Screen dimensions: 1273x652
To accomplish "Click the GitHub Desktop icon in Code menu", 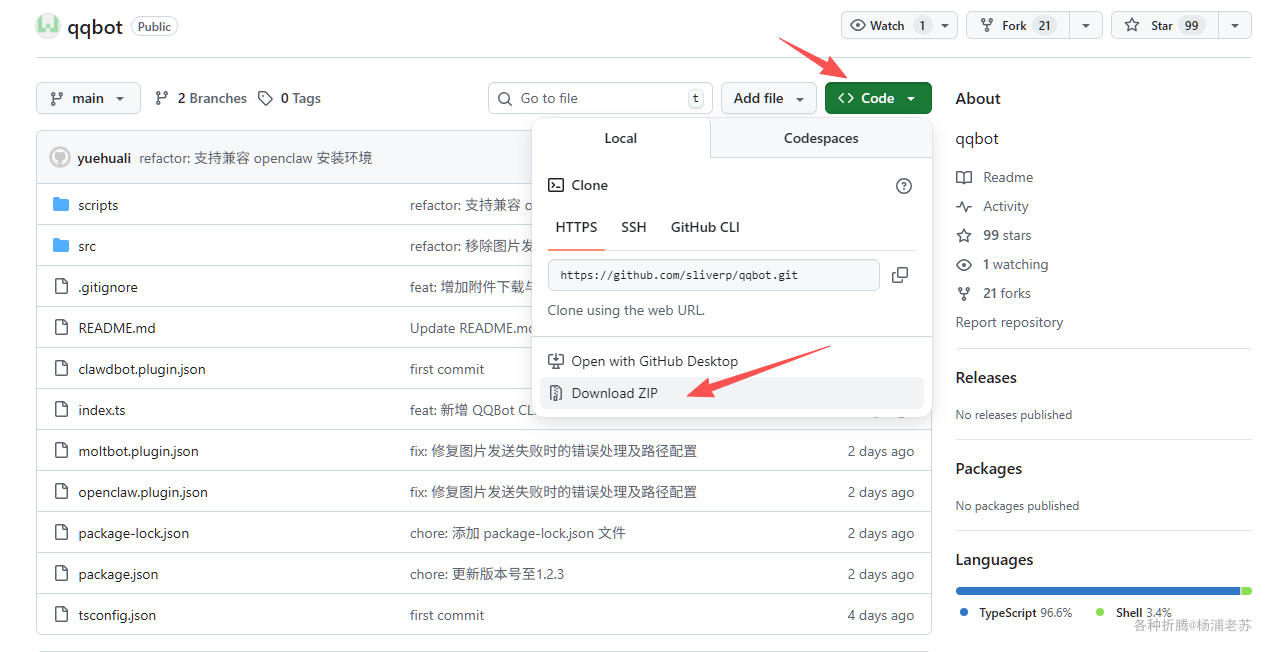I will pyautogui.click(x=556, y=361).
